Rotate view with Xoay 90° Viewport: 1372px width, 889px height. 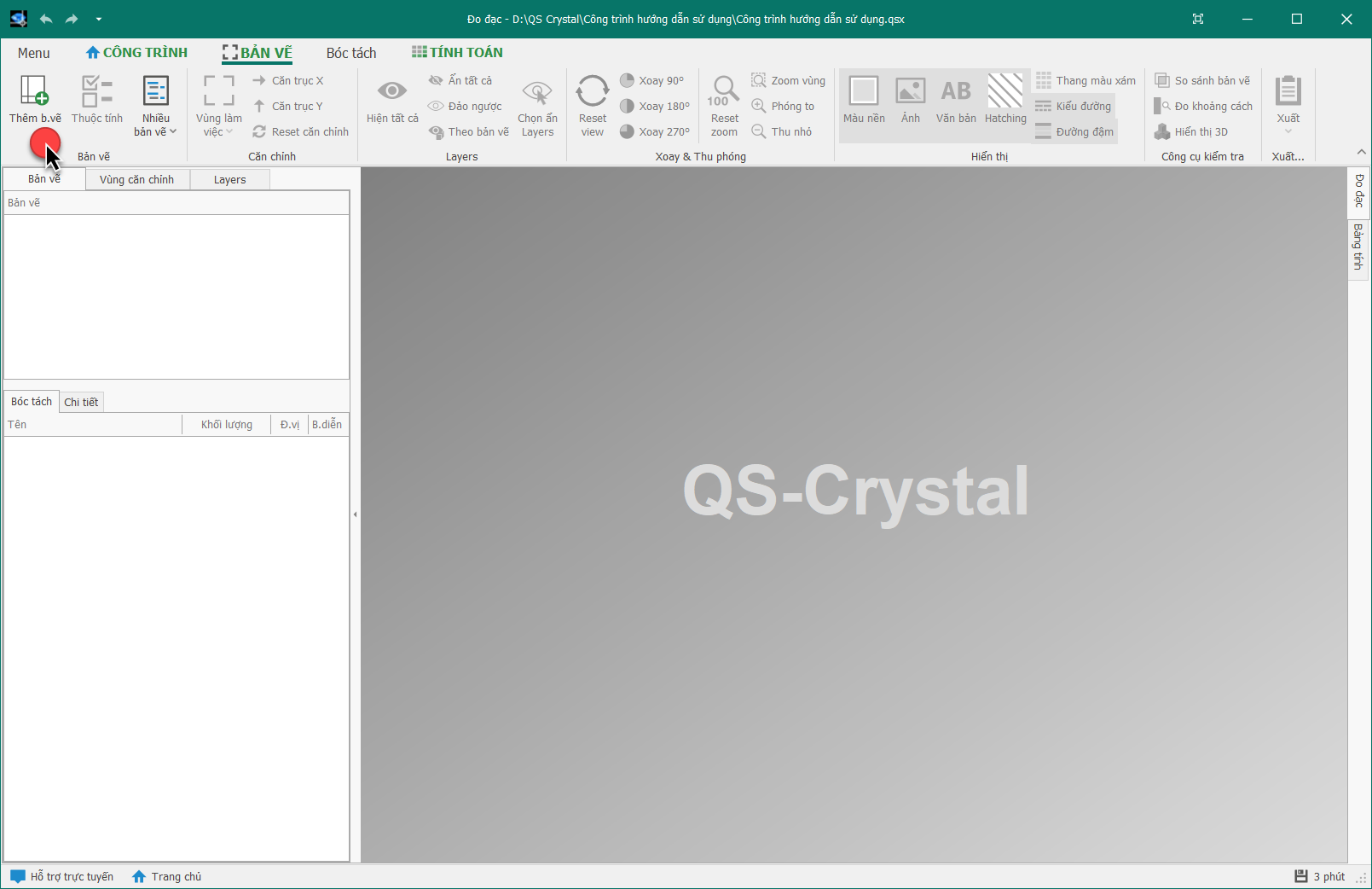651,80
